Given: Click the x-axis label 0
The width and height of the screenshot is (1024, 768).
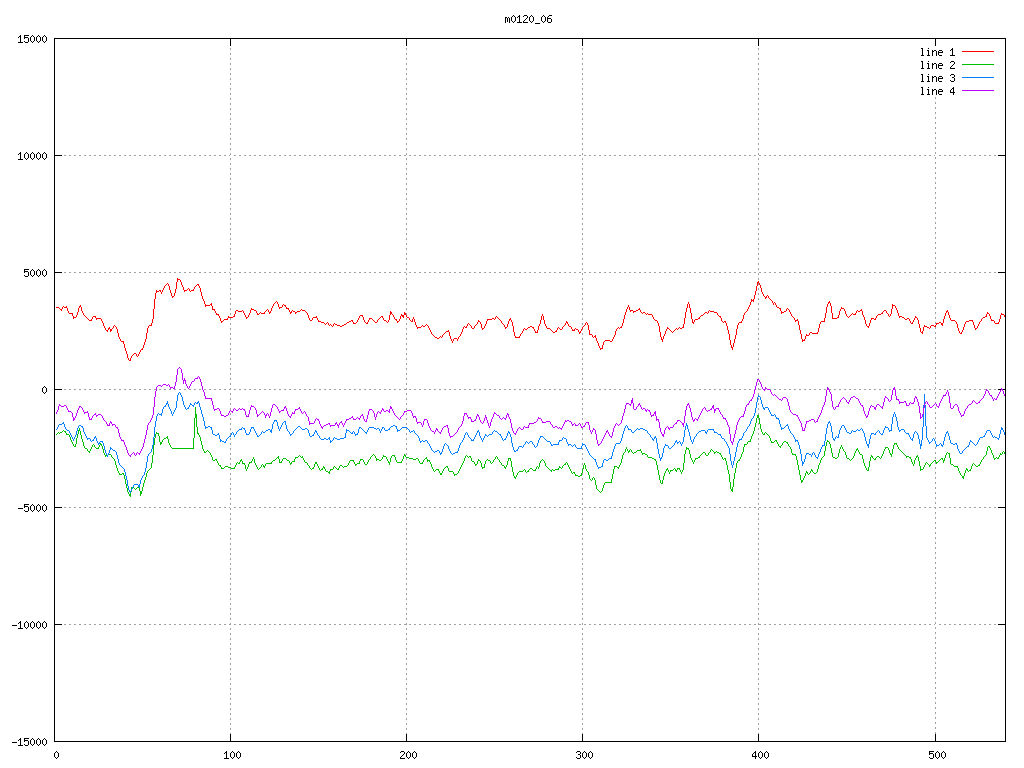Looking at the screenshot, I should click(56, 756).
